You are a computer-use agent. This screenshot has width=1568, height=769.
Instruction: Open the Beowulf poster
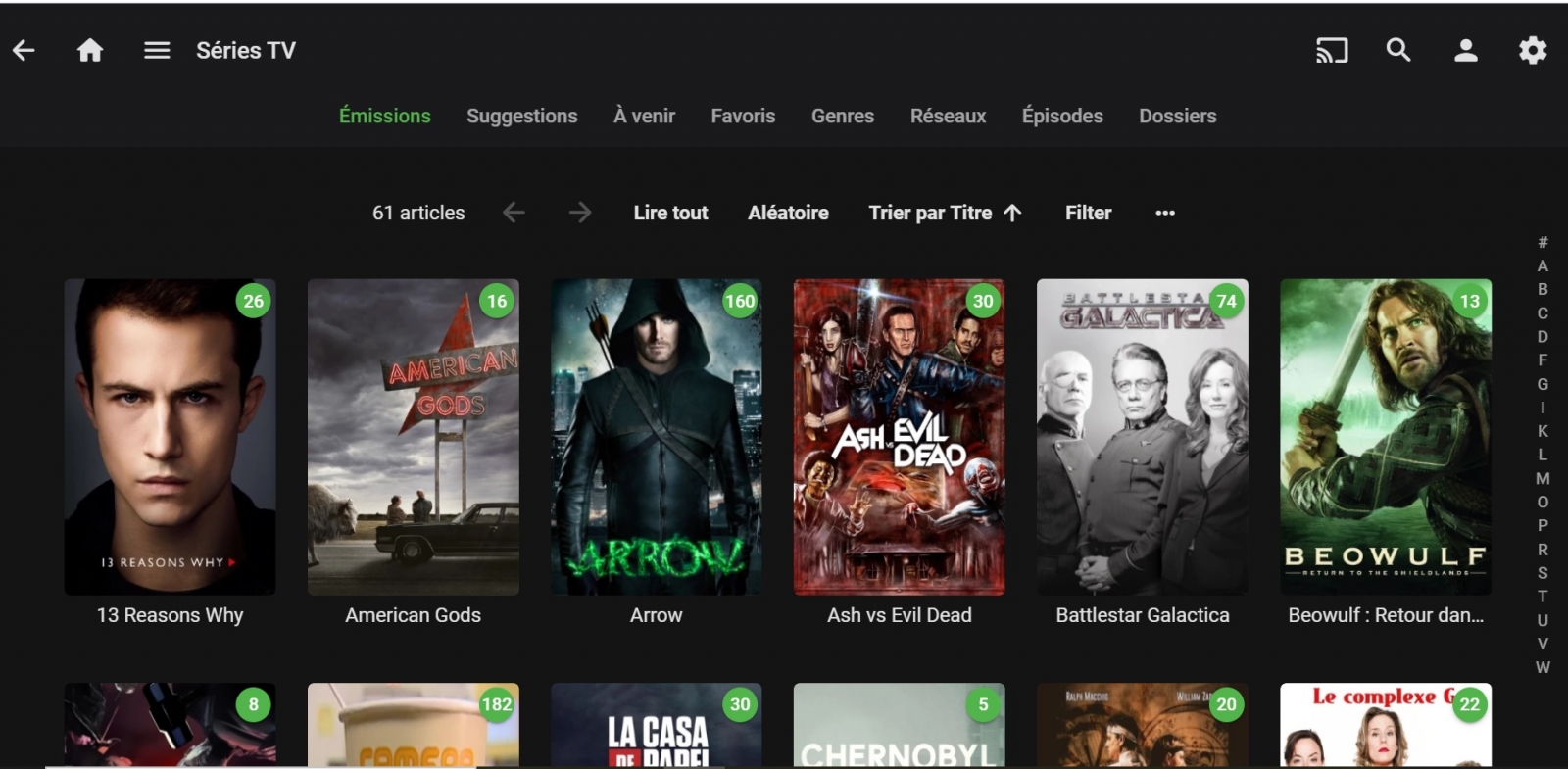pyautogui.click(x=1386, y=437)
